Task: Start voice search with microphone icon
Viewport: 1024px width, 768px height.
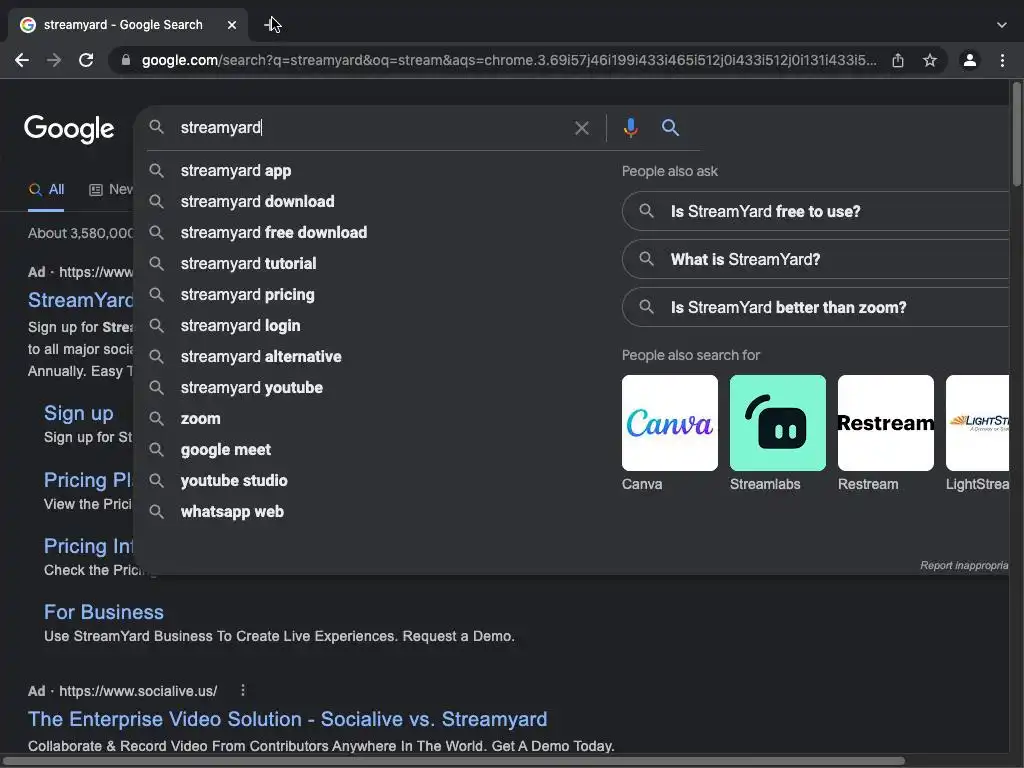Action: 630,127
